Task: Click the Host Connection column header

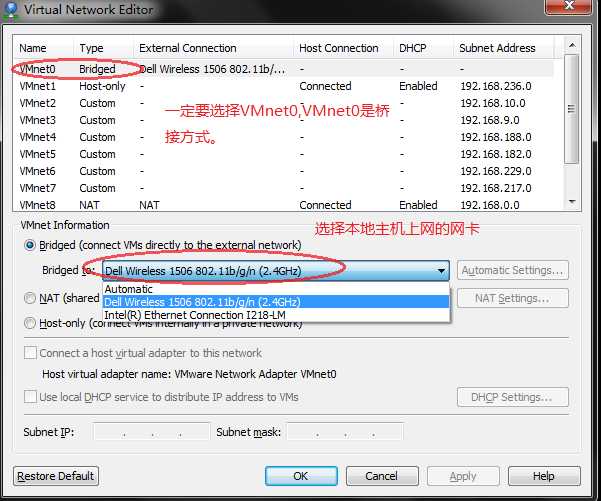Action: [344, 48]
